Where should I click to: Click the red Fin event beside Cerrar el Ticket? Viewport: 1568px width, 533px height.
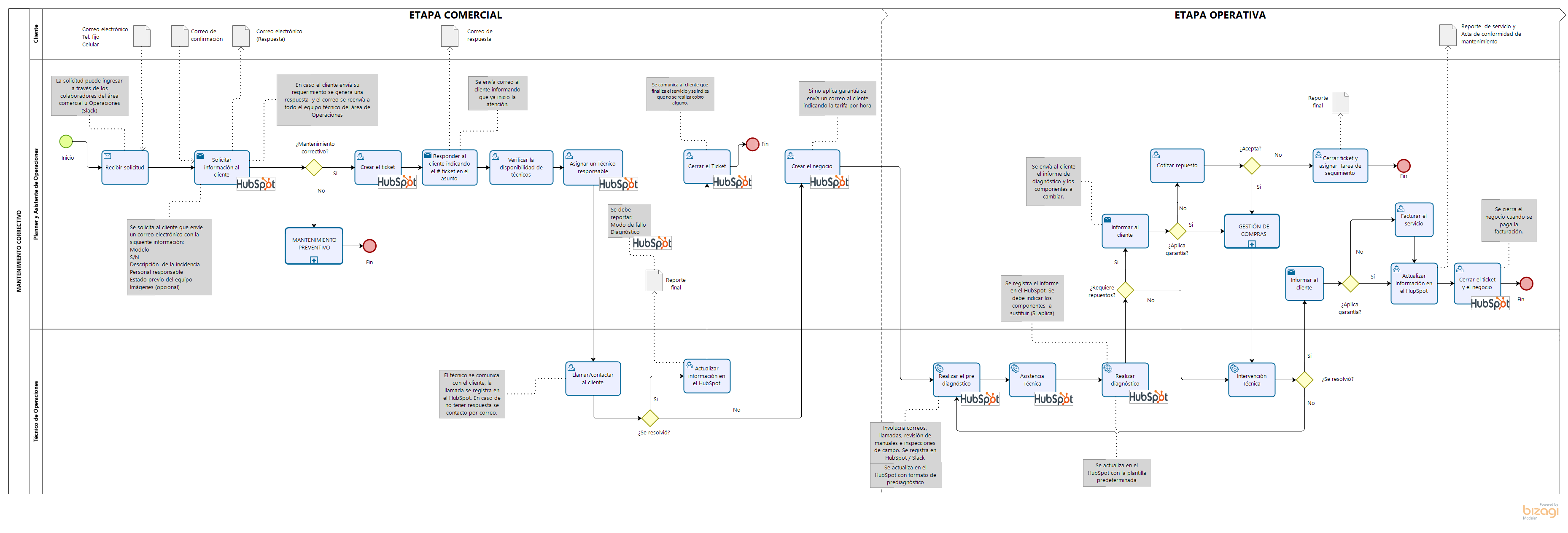[752, 144]
